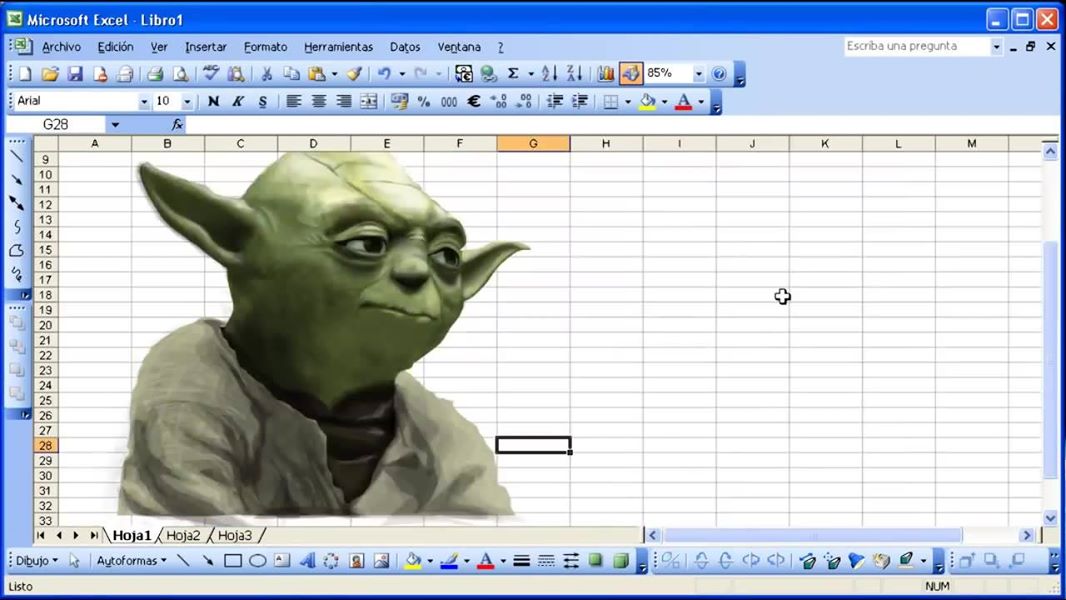Insert a text box from drawing toolbar

point(282,561)
